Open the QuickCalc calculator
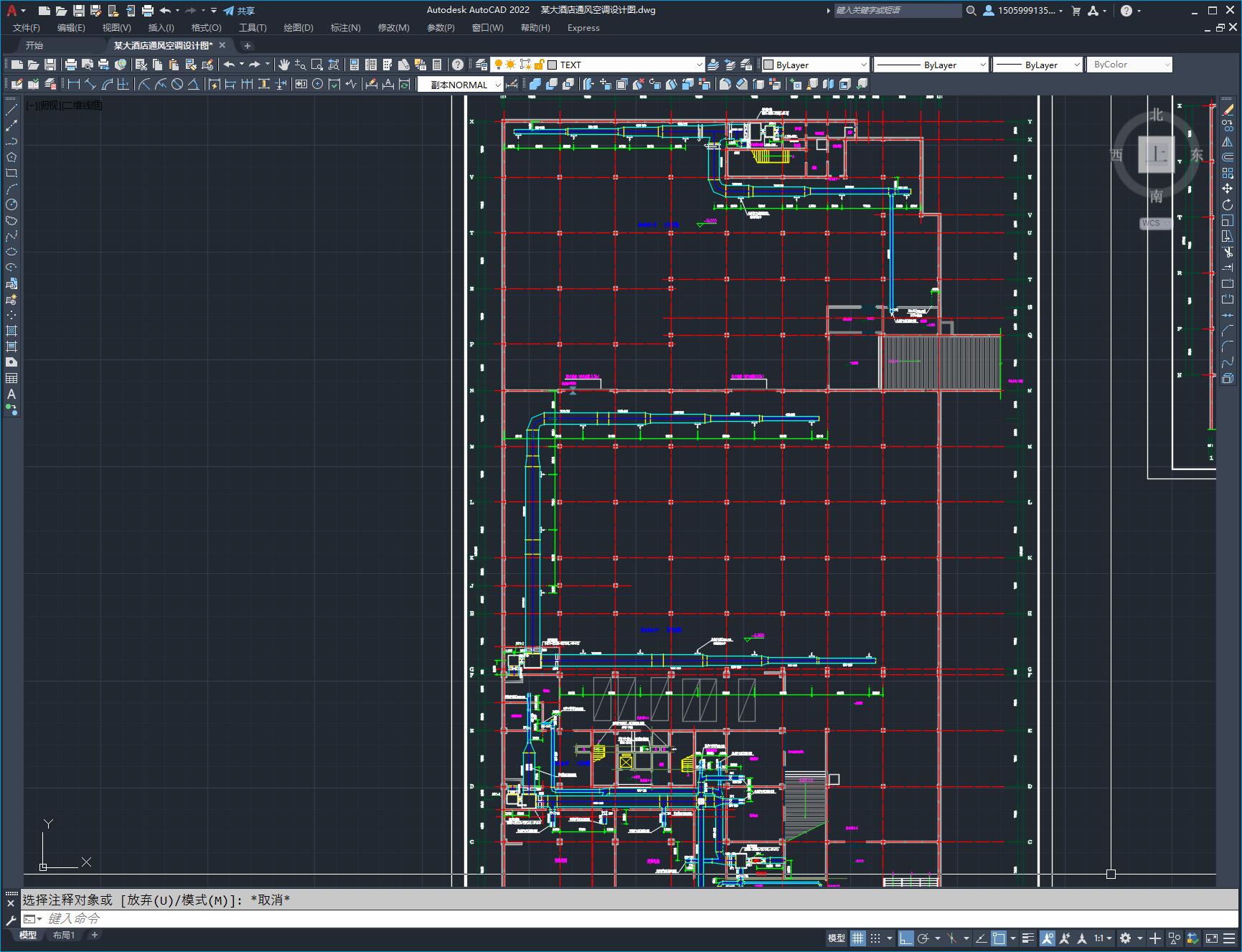This screenshot has width=1242, height=952. pos(437,65)
